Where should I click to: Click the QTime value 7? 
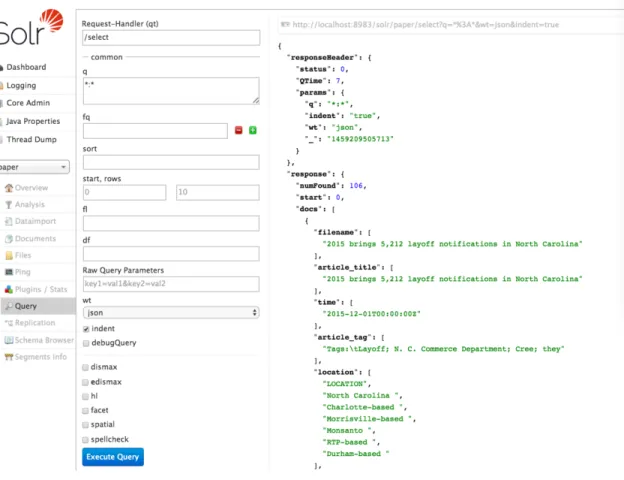pos(338,81)
